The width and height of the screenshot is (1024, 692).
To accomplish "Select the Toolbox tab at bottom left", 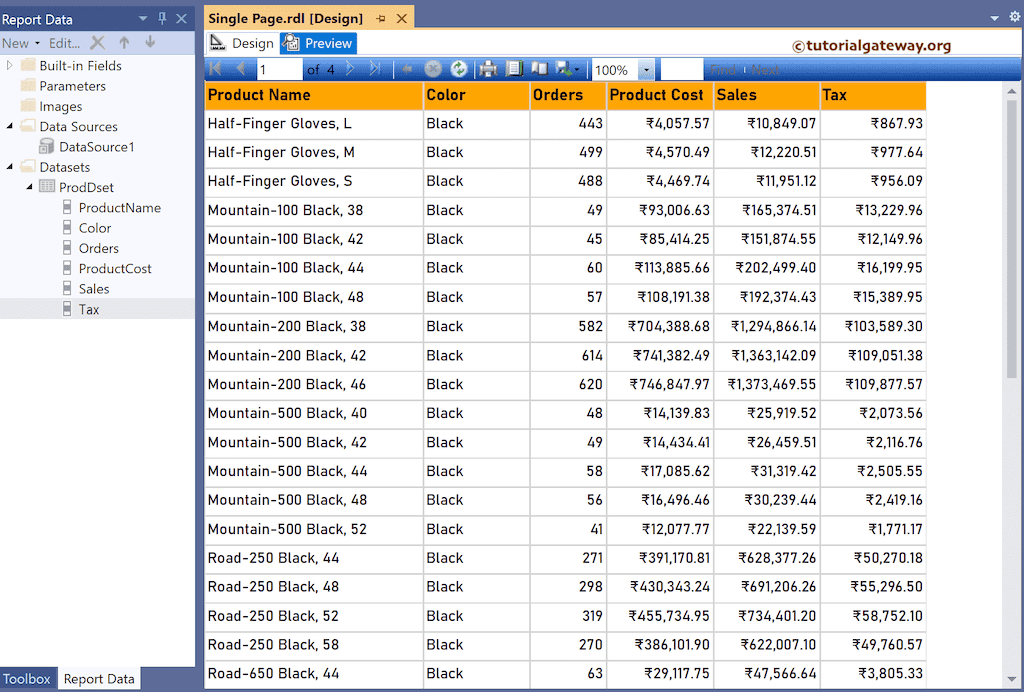I will pyautogui.click(x=27, y=679).
